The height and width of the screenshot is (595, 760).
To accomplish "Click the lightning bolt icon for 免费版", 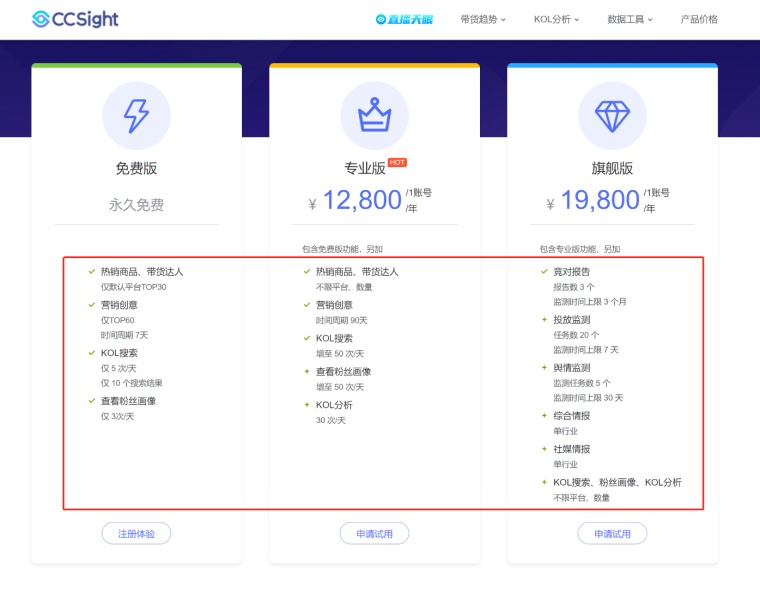I will pyautogui.click(x=137, y=115).
